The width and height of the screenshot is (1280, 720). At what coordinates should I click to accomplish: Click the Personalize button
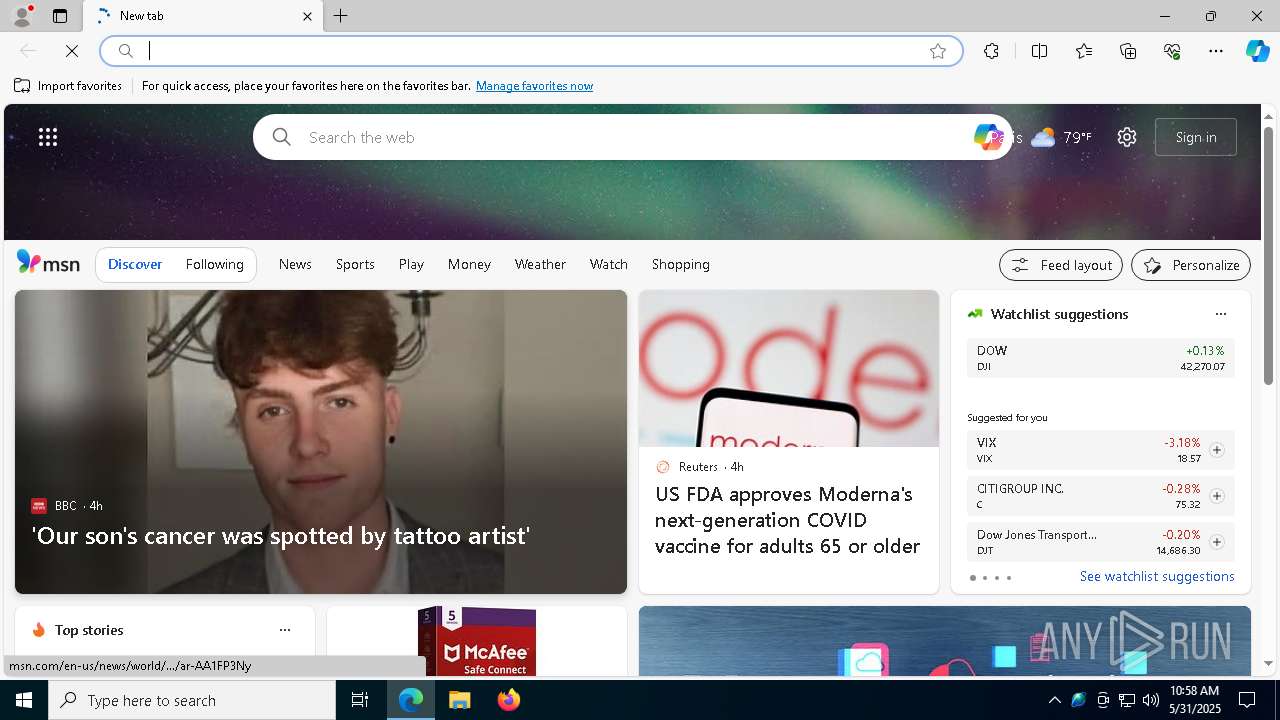[1191, 265]
